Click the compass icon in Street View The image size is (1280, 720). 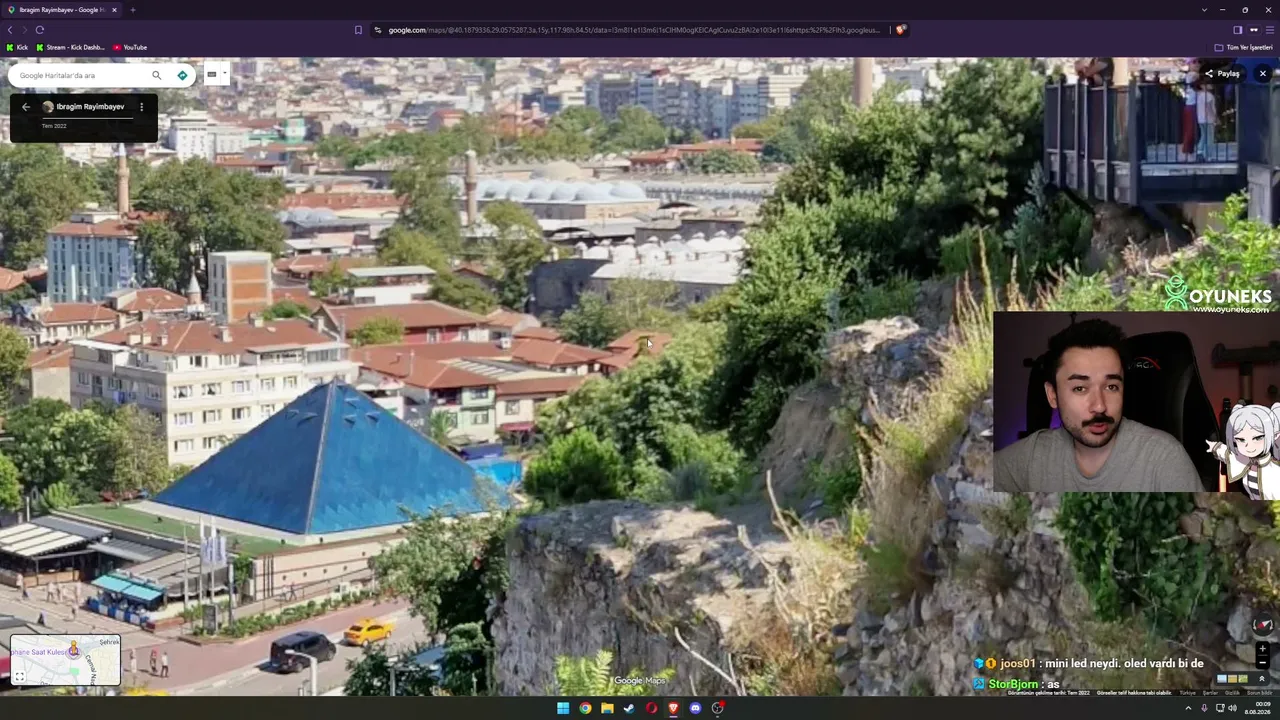click(x=1263, y=625)
